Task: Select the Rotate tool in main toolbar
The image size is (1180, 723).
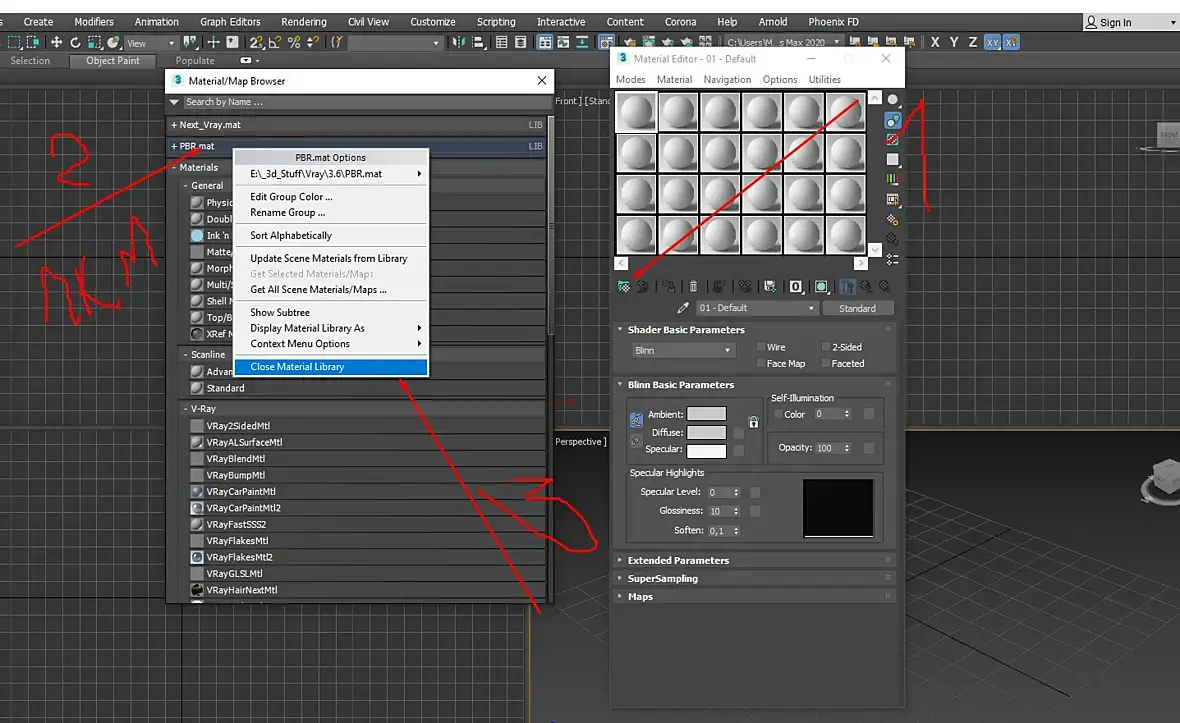Action: tap(75, 42)
